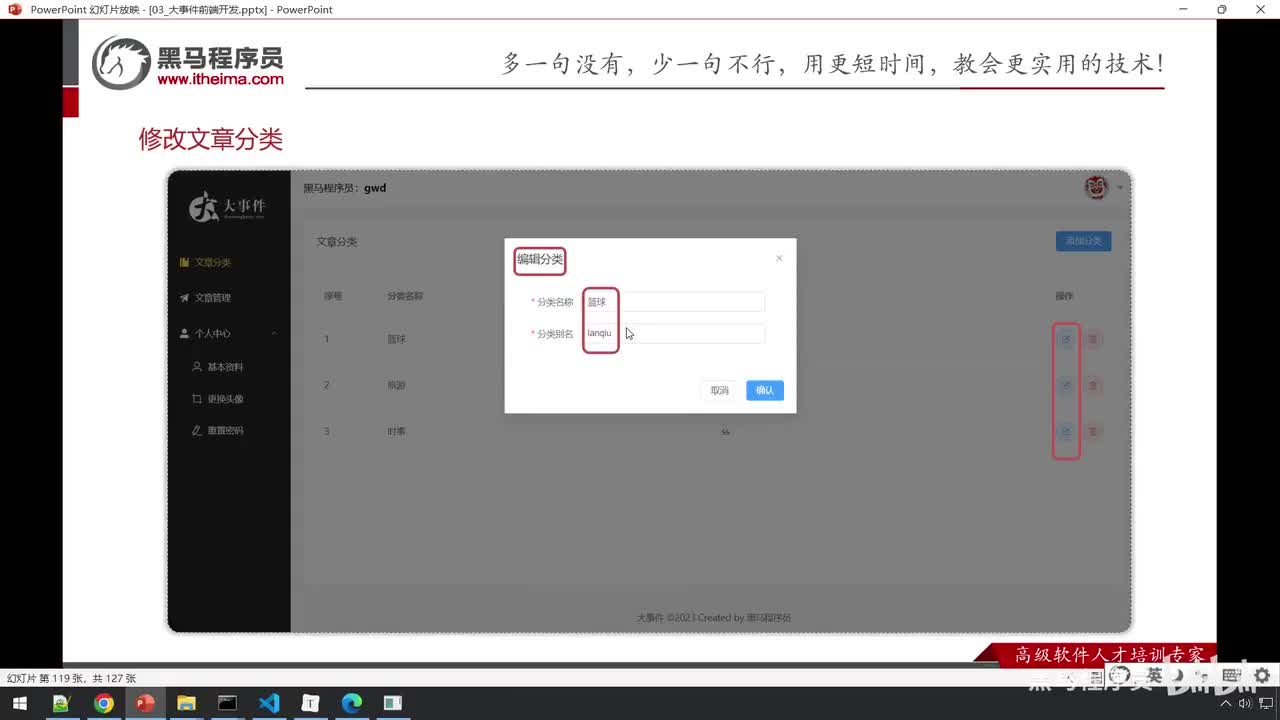Delete the 时事 category row icon

[x=1092, y=432]
